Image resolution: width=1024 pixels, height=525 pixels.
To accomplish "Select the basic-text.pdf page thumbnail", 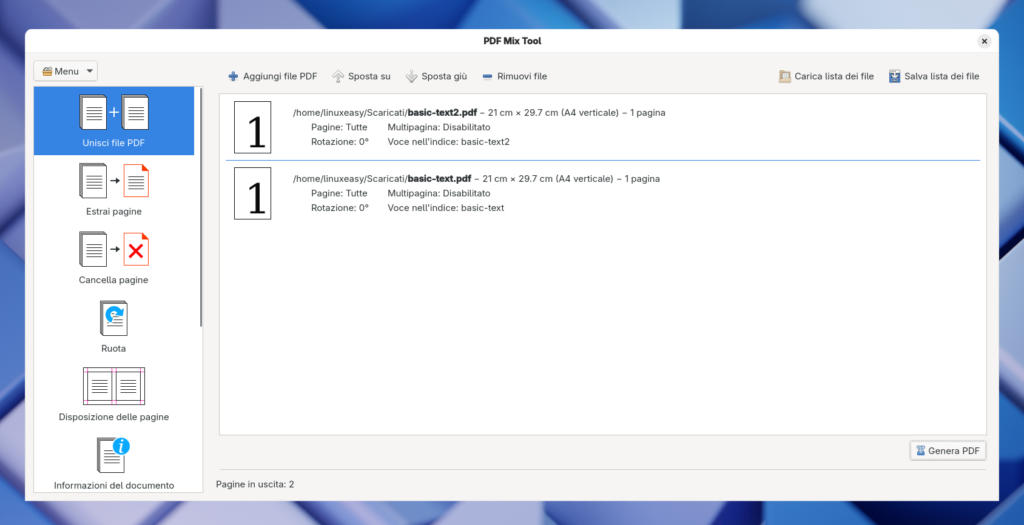I will pos(253,193).
